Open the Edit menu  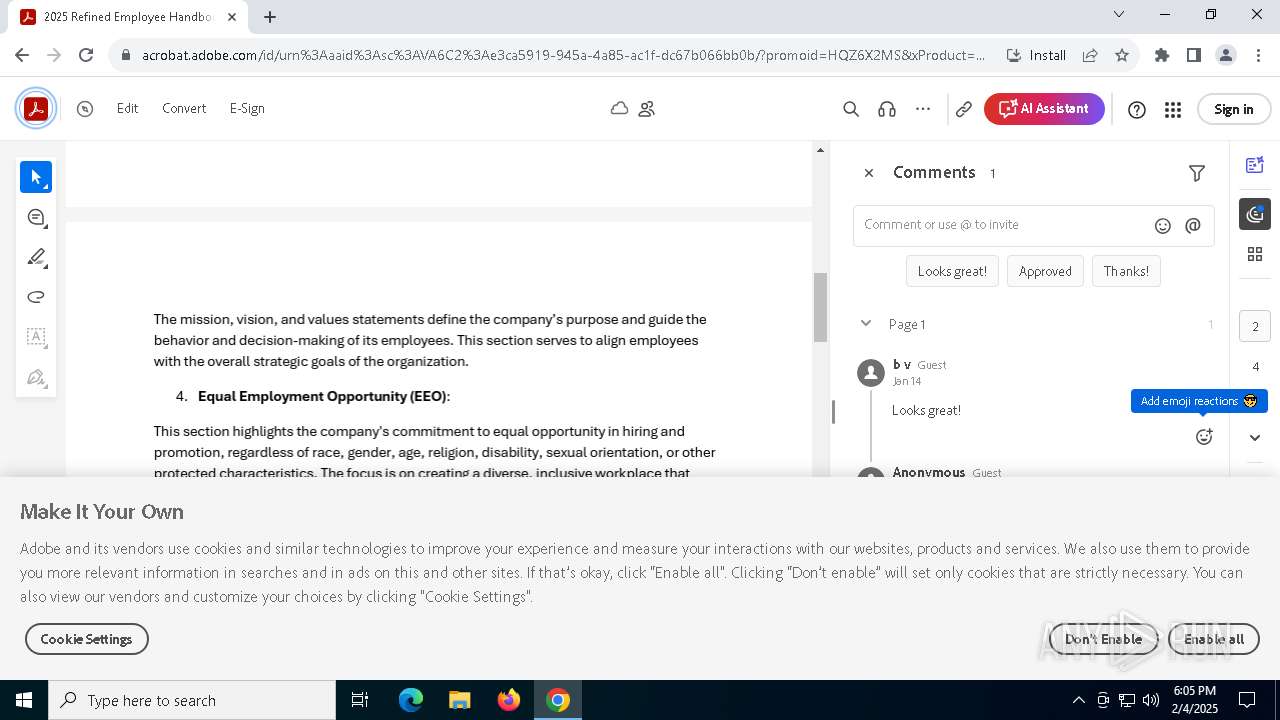pos(127,108)
